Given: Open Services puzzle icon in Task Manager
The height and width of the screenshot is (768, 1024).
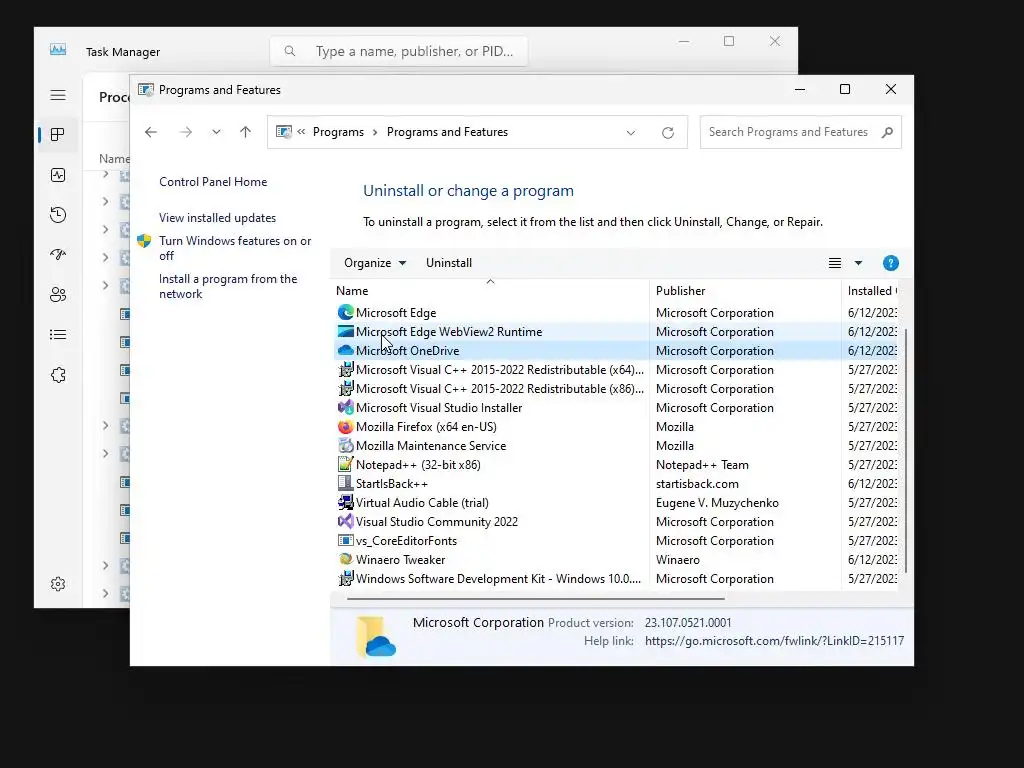Looking at the screenshot, I should coord(58,375).
